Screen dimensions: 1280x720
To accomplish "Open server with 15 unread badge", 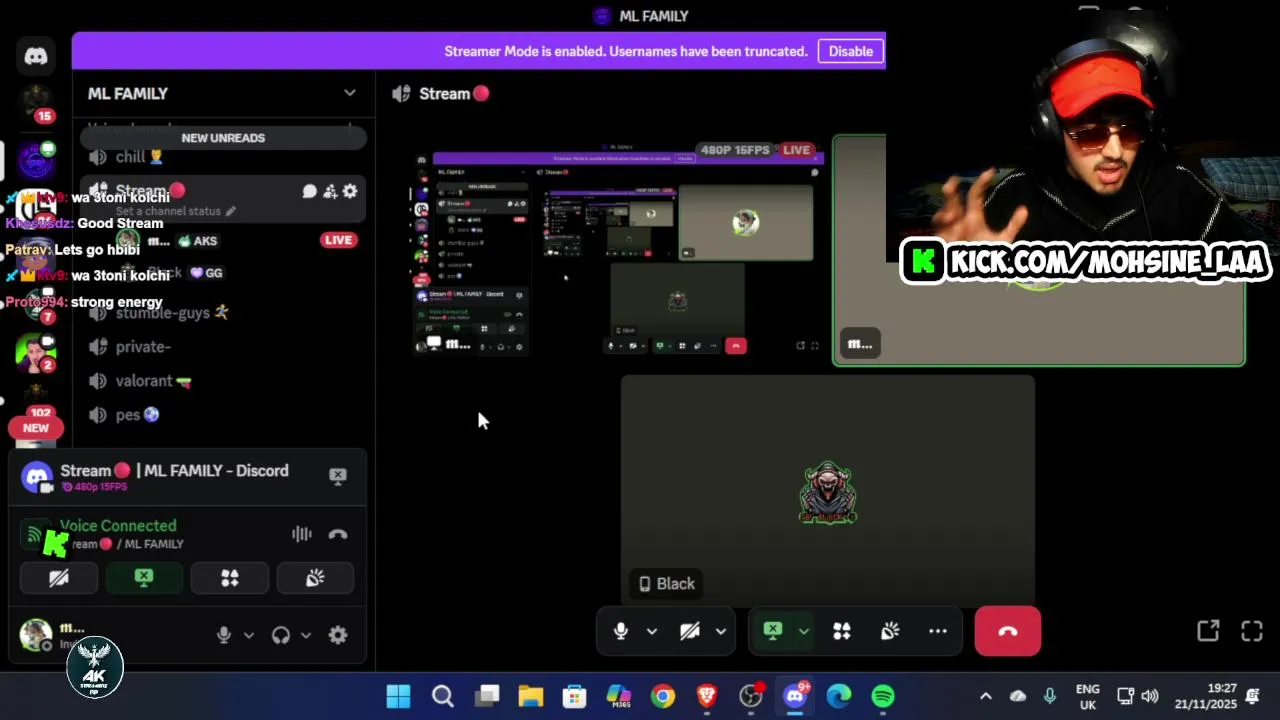I will [36, 101].
